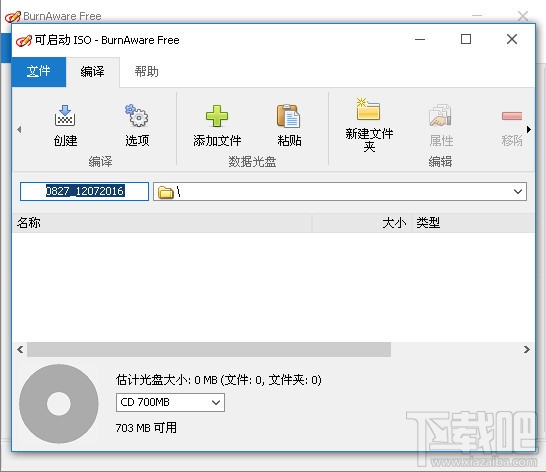Open 选项 (Options) gear icon
Image resolution: width=546 pixels, height=472 pixels.
point(137,116)
